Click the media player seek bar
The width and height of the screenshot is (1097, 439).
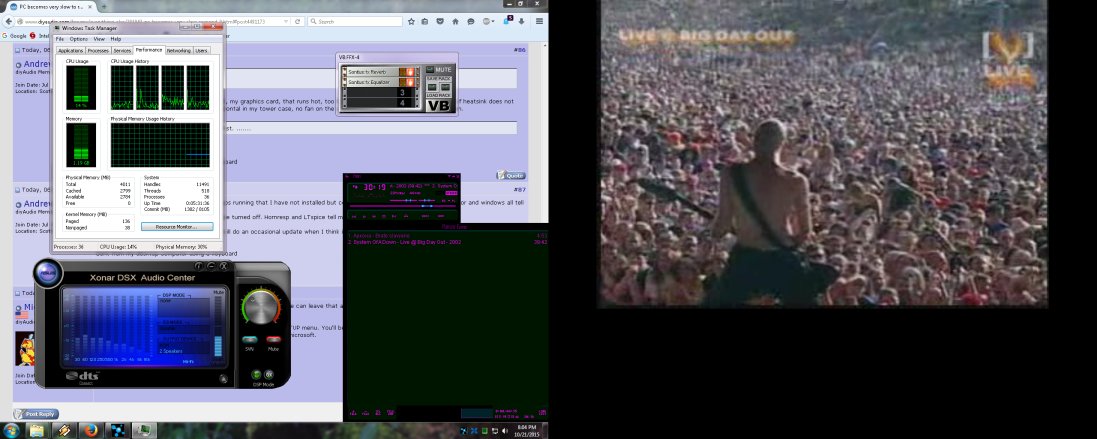click(403, 206)
